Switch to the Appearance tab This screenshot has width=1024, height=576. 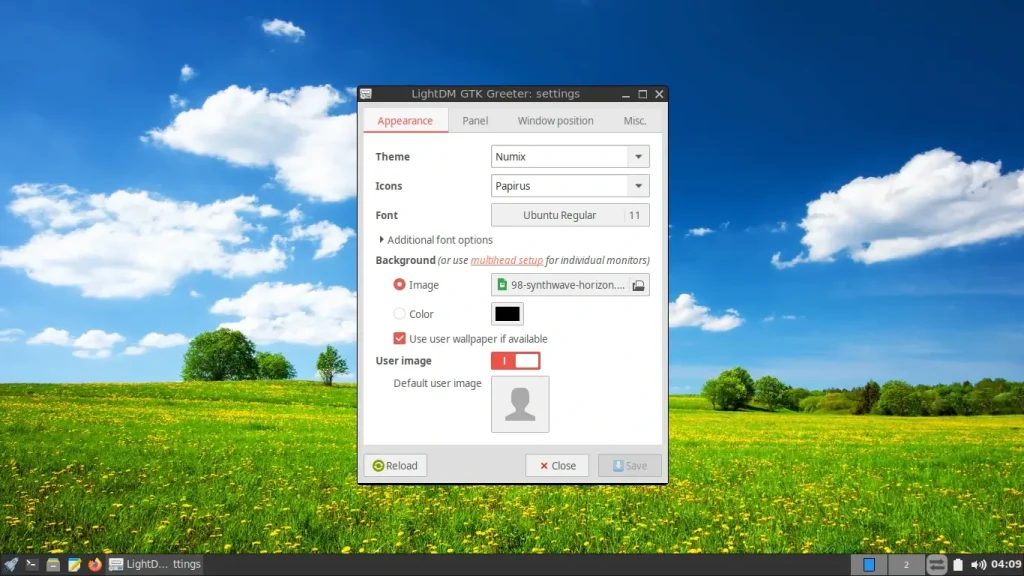click(405, 121)
